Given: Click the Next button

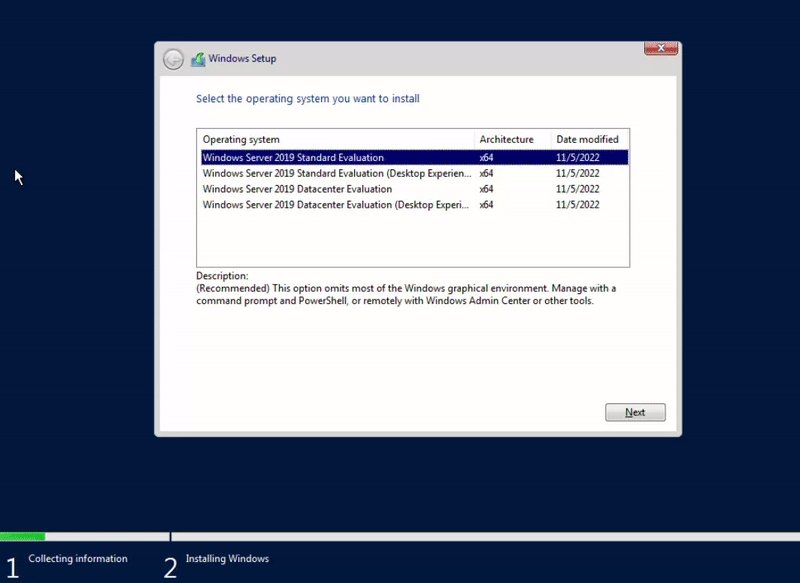Looking at the screenshot, I should tap(635, 412).
